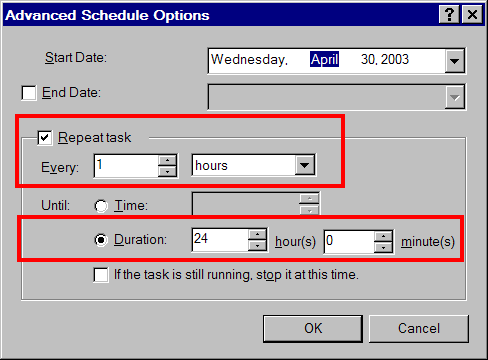This screenshot has height=360, width=488.
Task: Decrease Duration minutes with down arrow
Action: 384,247
